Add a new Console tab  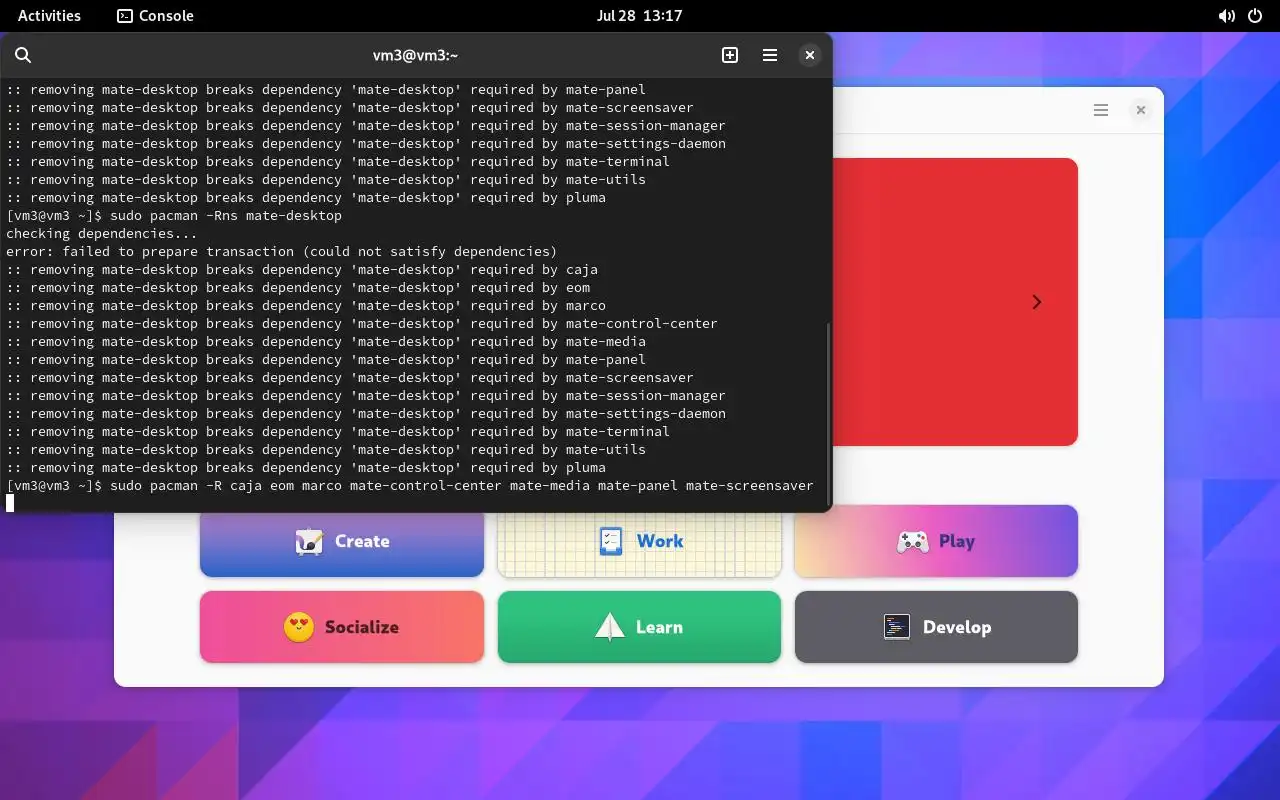[x=730, y=55]
